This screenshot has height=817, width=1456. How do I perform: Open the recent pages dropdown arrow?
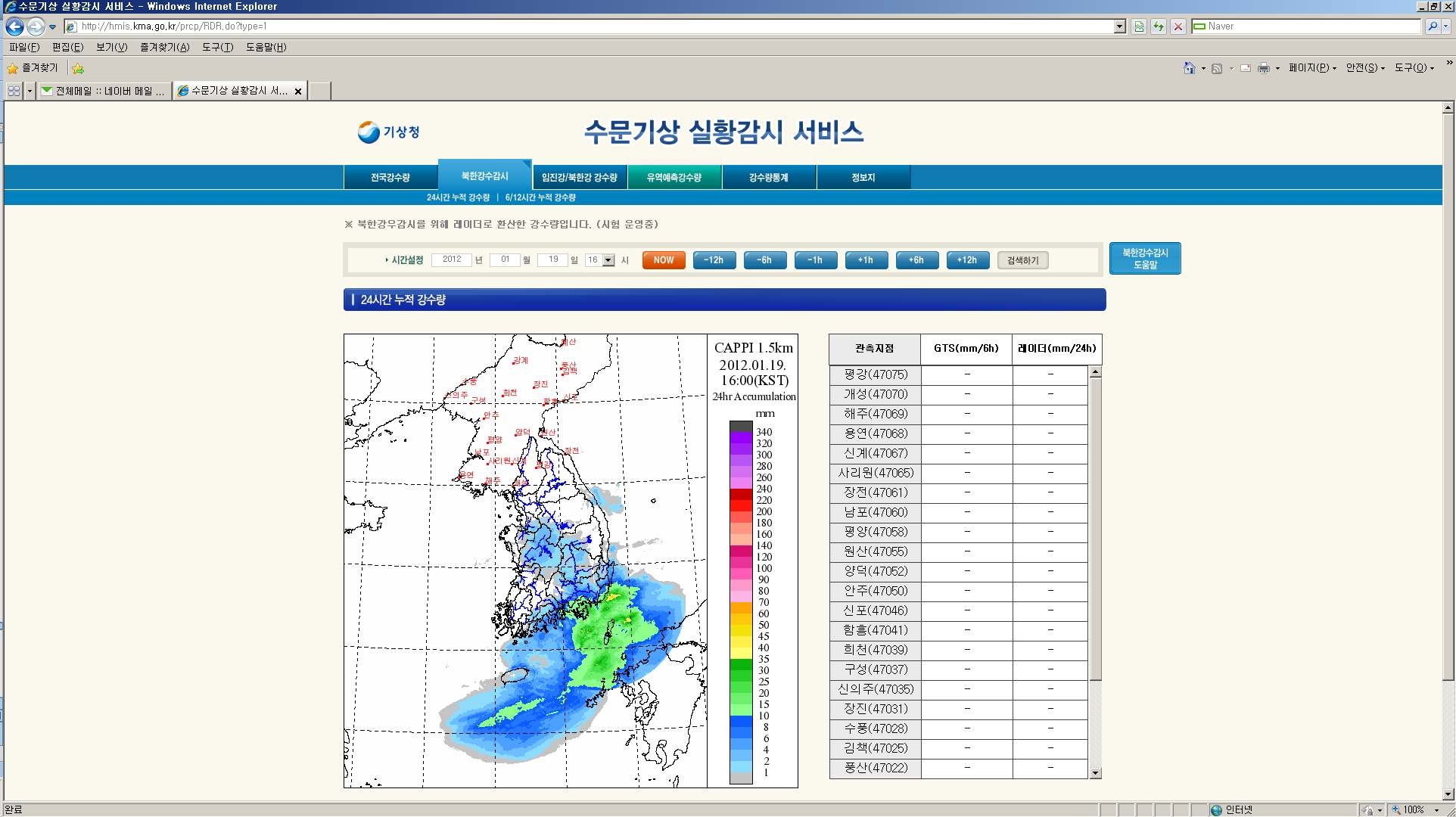[52, 26]
